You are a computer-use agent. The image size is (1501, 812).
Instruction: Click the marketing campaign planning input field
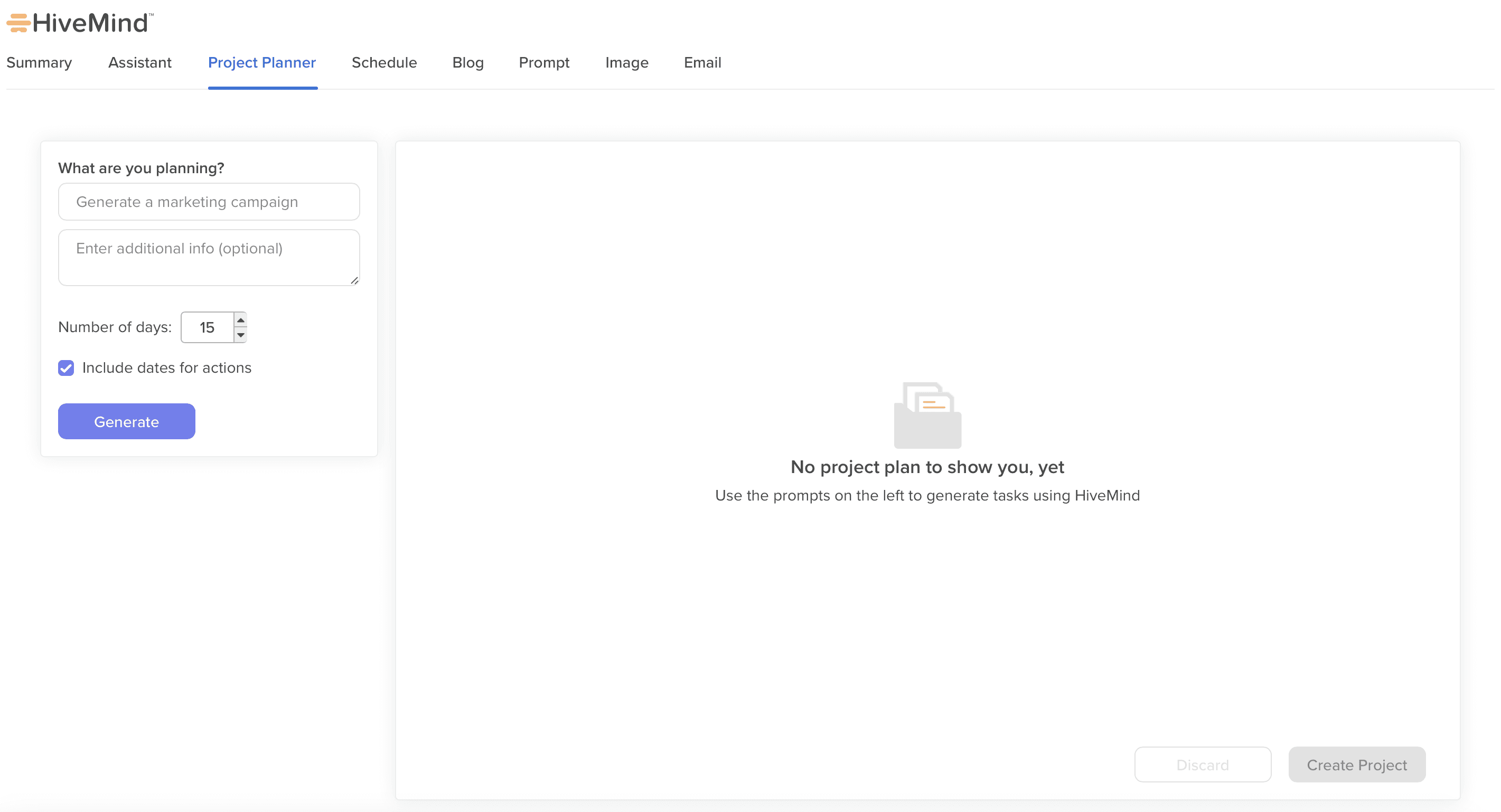pos(209,202)
